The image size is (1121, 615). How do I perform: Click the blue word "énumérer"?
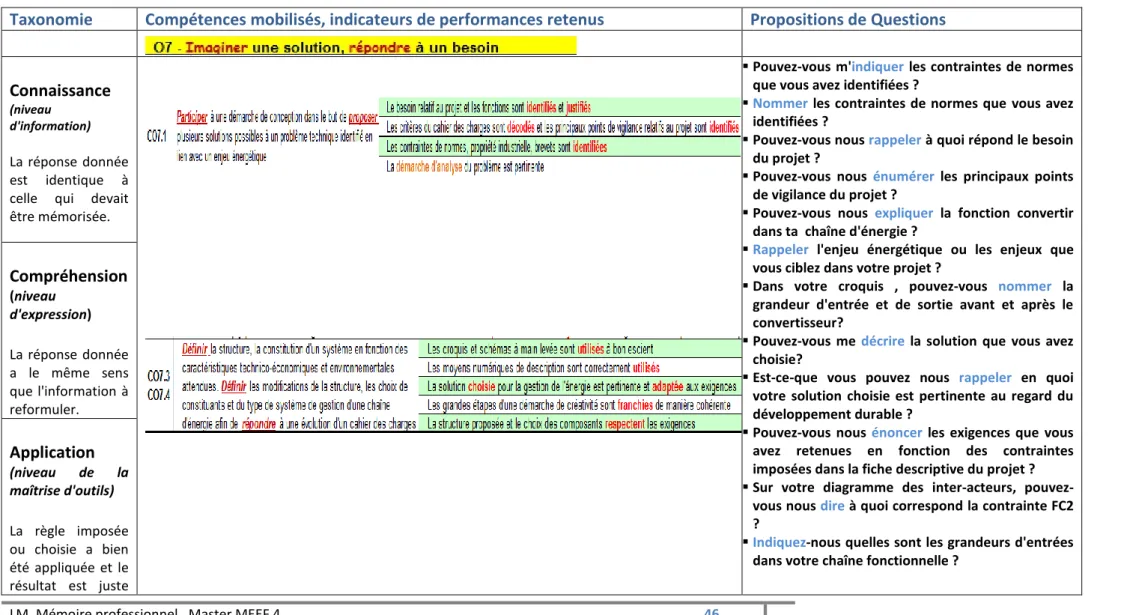point(903,176)
